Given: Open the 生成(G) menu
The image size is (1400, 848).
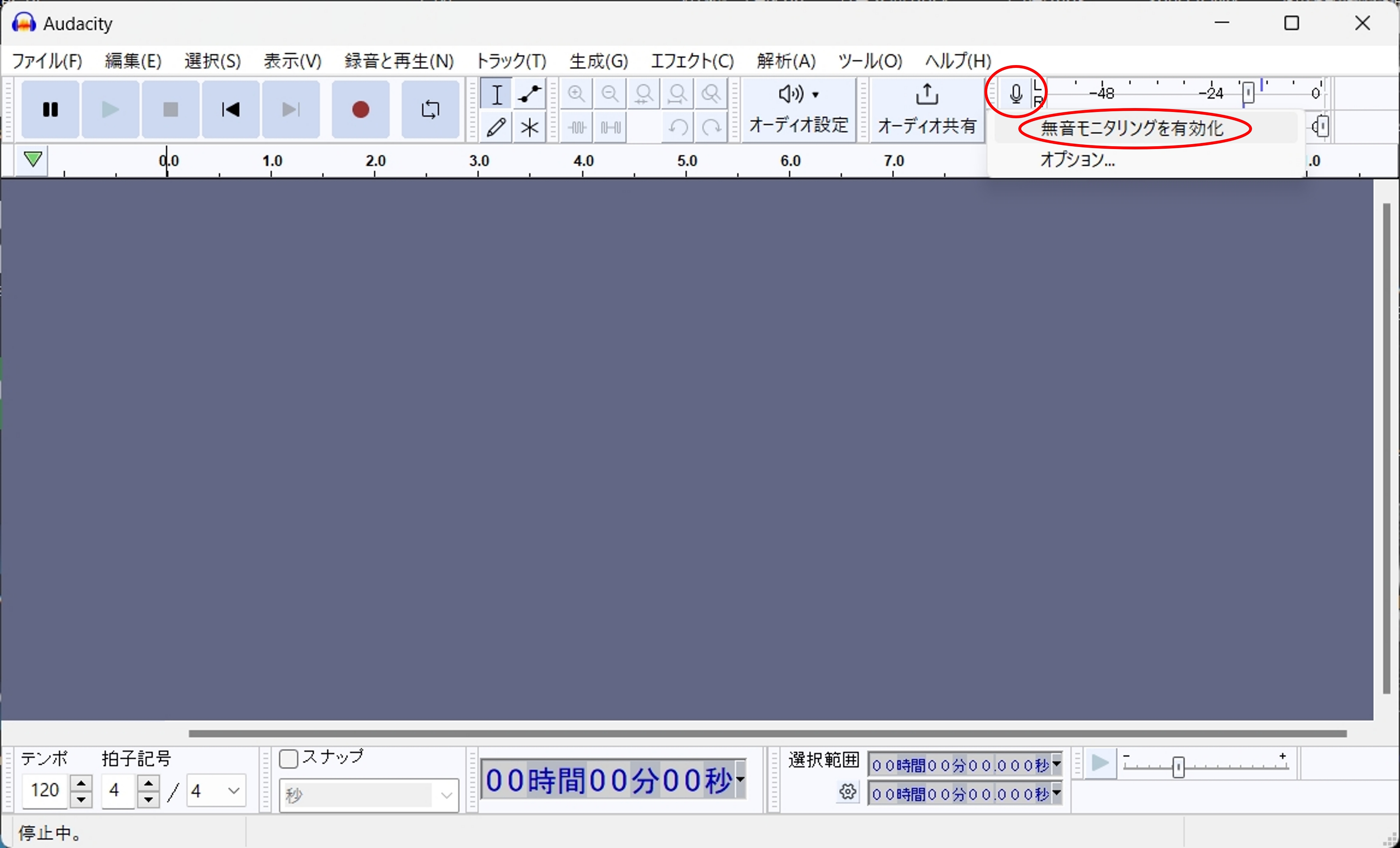Looking at the screenshot, I should click(x=599, y=61).
